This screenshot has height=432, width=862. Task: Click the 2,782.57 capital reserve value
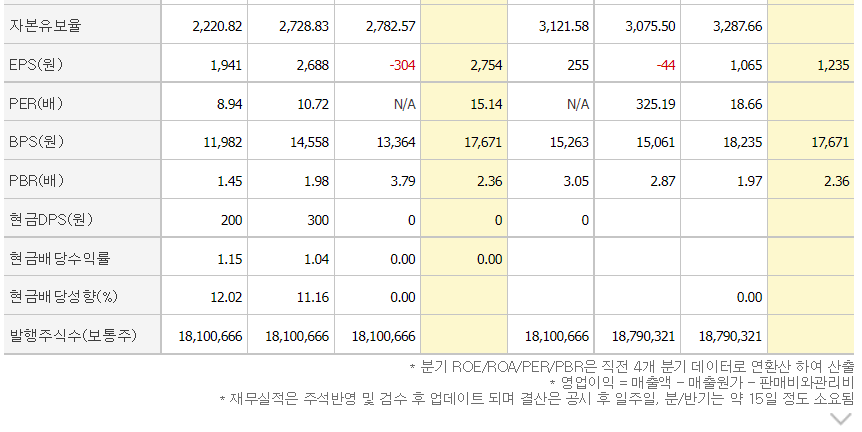tap(391, 26)
